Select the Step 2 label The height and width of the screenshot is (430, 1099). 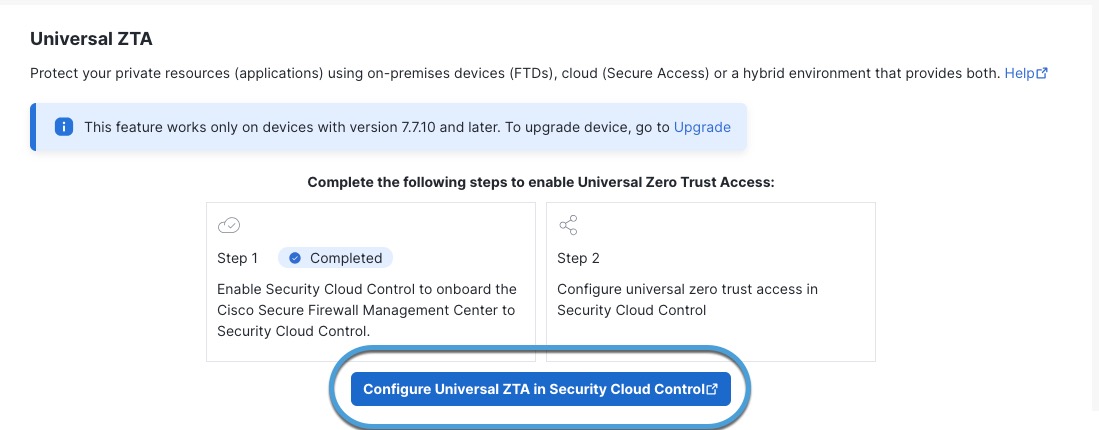[578, 258]
